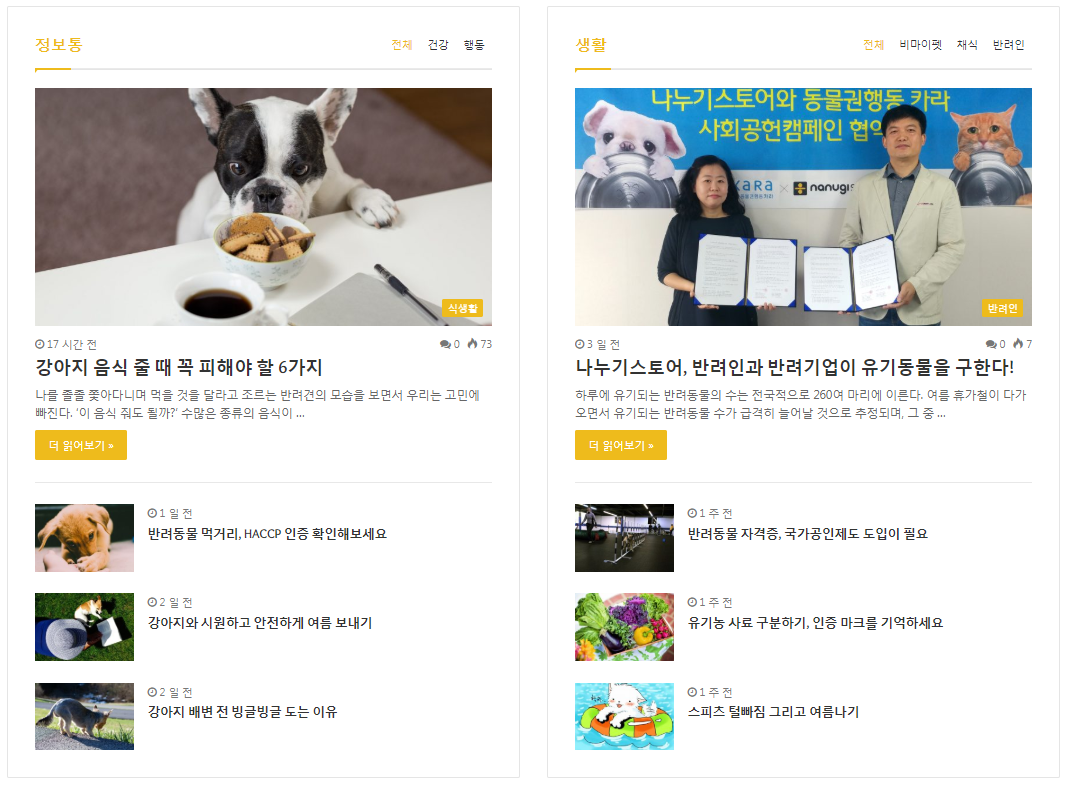
Task: Click comment icon on the 나누기스토어 article
Action: point(991,344)
